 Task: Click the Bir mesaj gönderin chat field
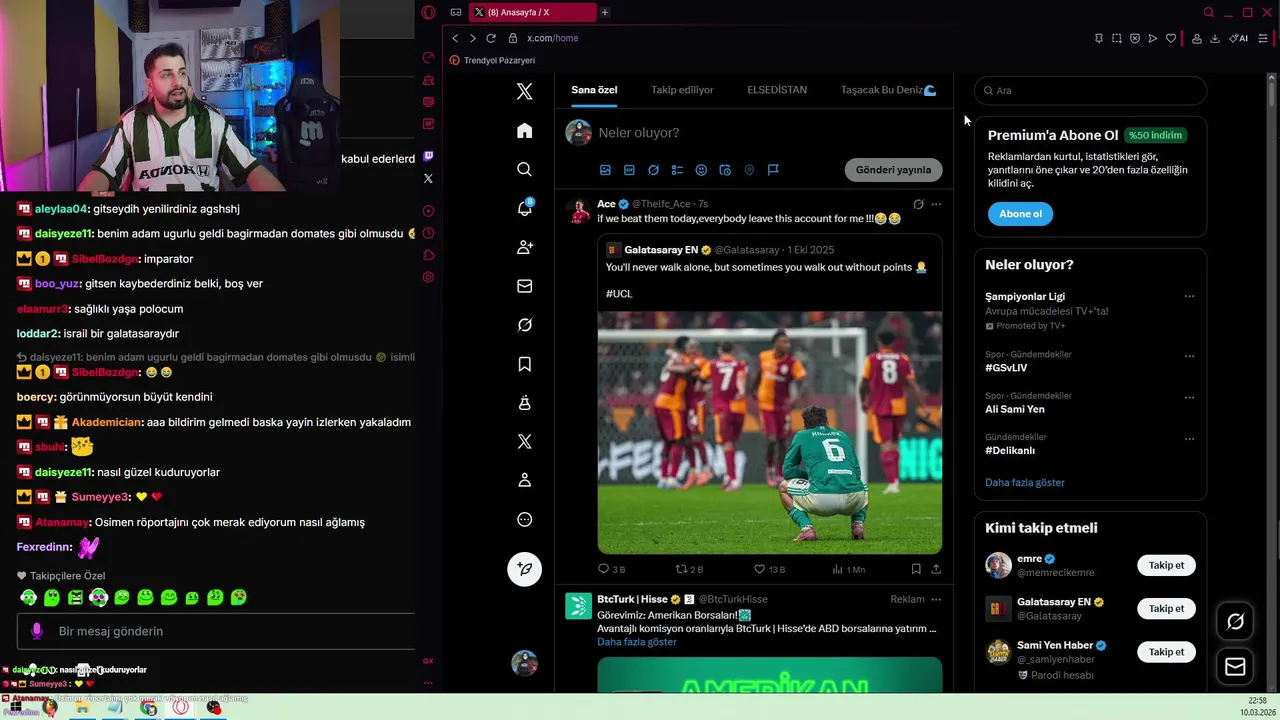(x=216, y=631)
